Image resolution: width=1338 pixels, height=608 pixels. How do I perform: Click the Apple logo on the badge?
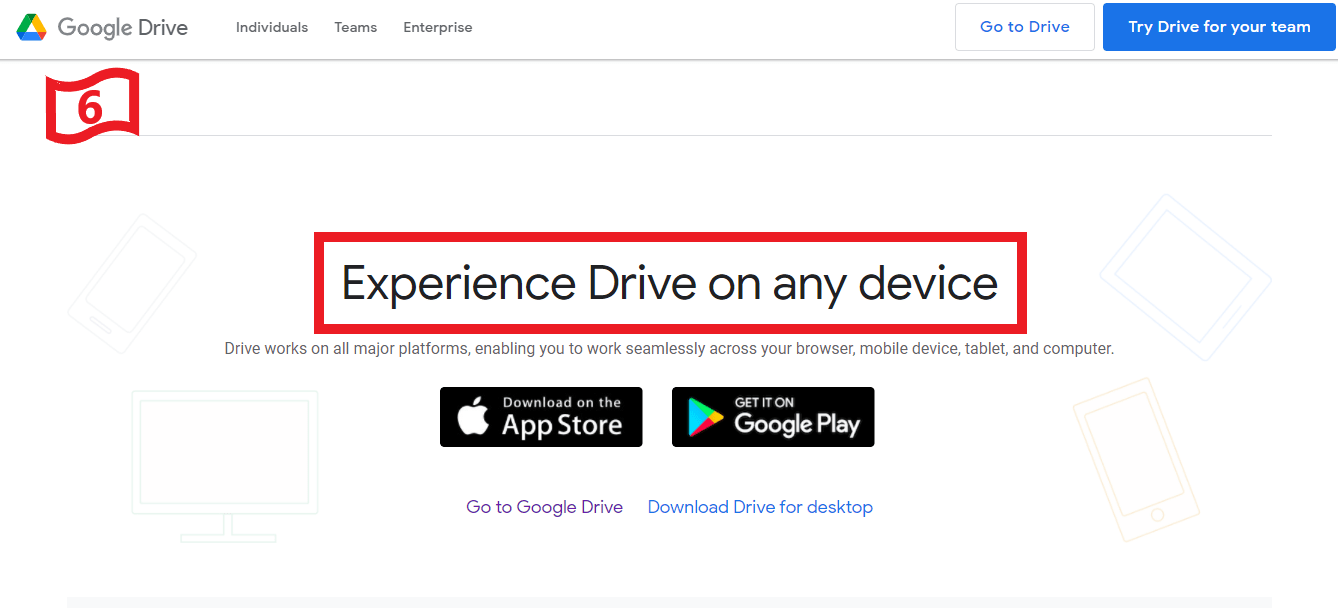pos(471,416)
